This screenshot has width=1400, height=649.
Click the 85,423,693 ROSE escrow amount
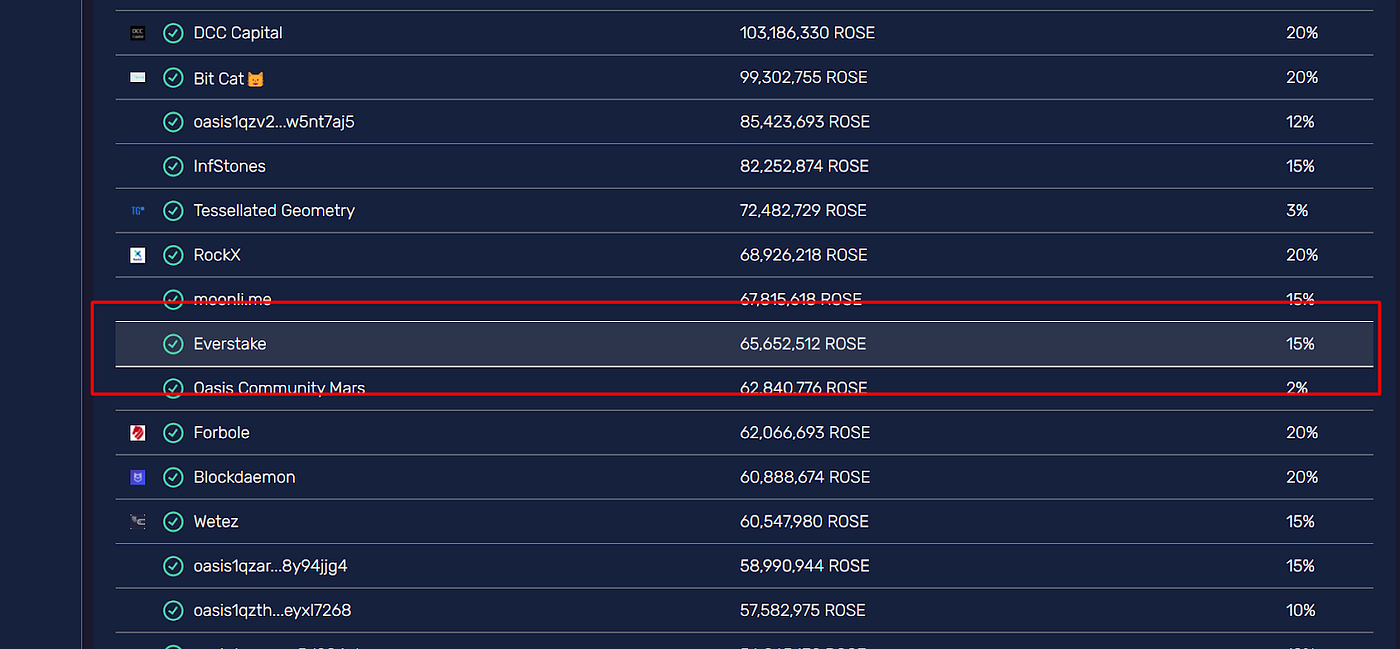point(805,122)
